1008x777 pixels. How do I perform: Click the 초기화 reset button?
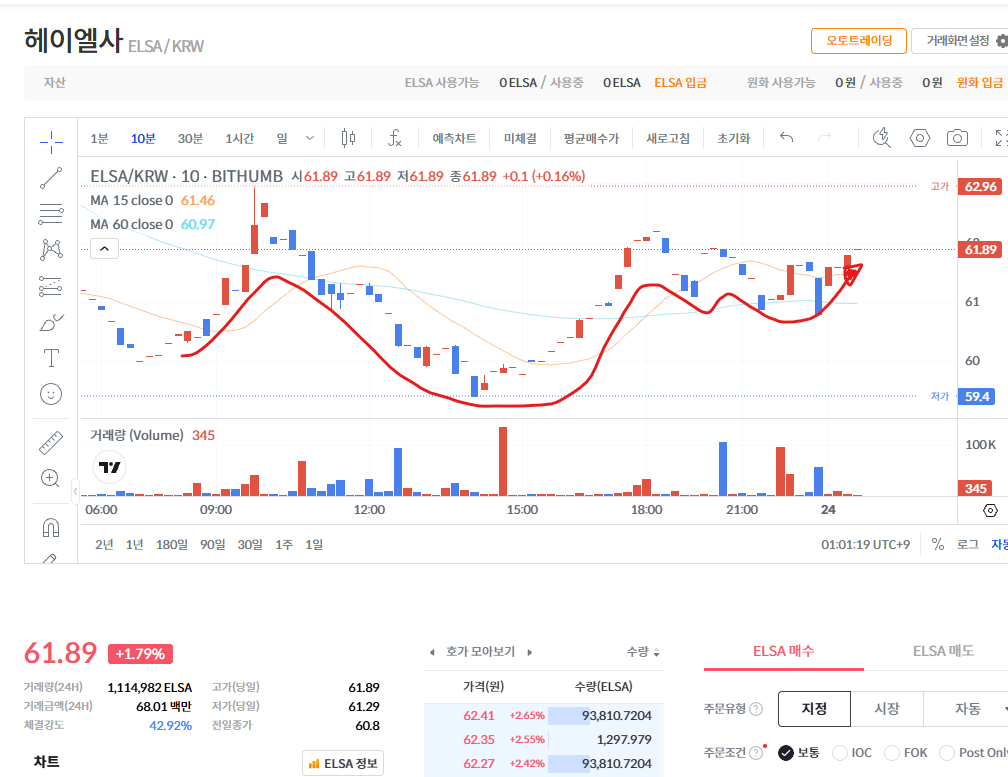734,138
